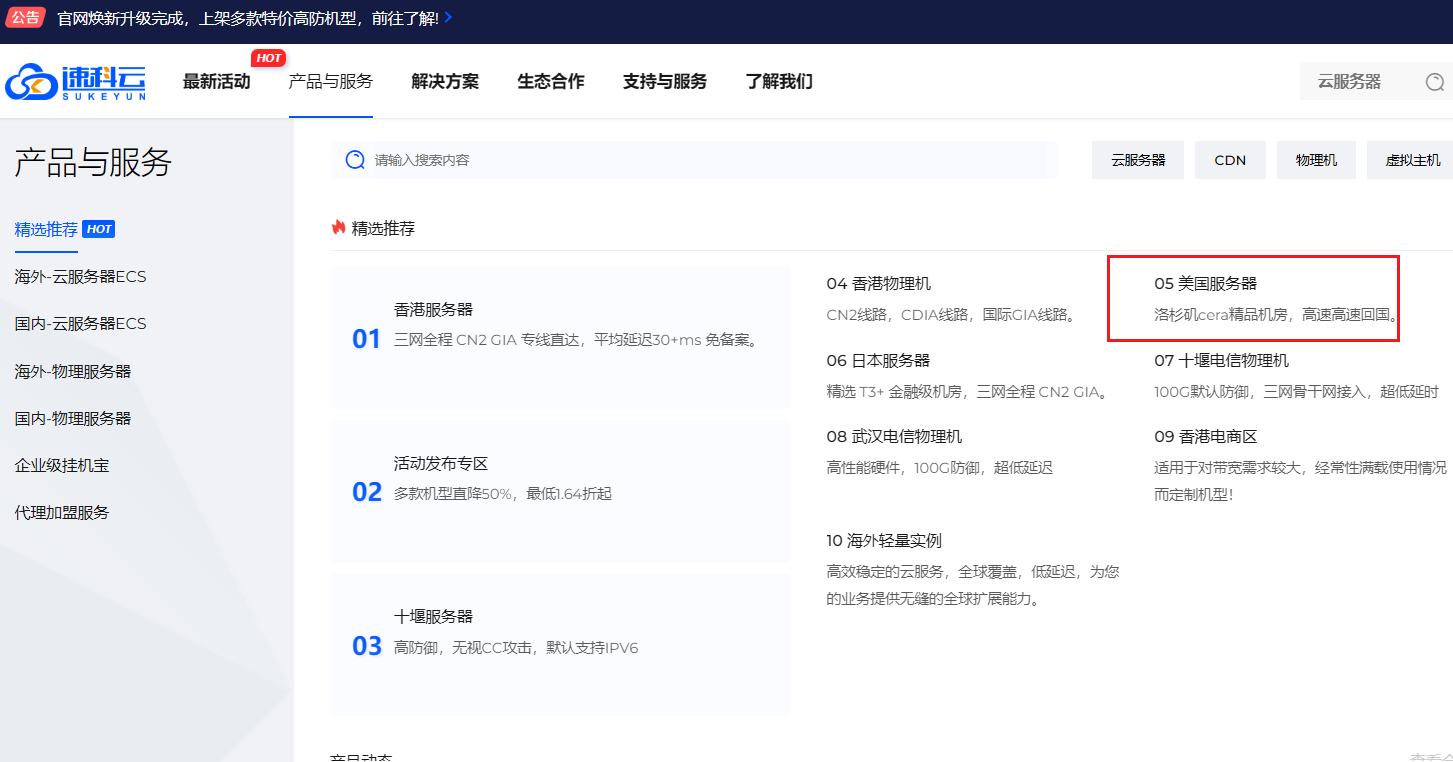Image resolution: width=1453 pixels, height=762 pixels.
Task: Click the HOT badge above 最新活动
Action: point(268,58)
